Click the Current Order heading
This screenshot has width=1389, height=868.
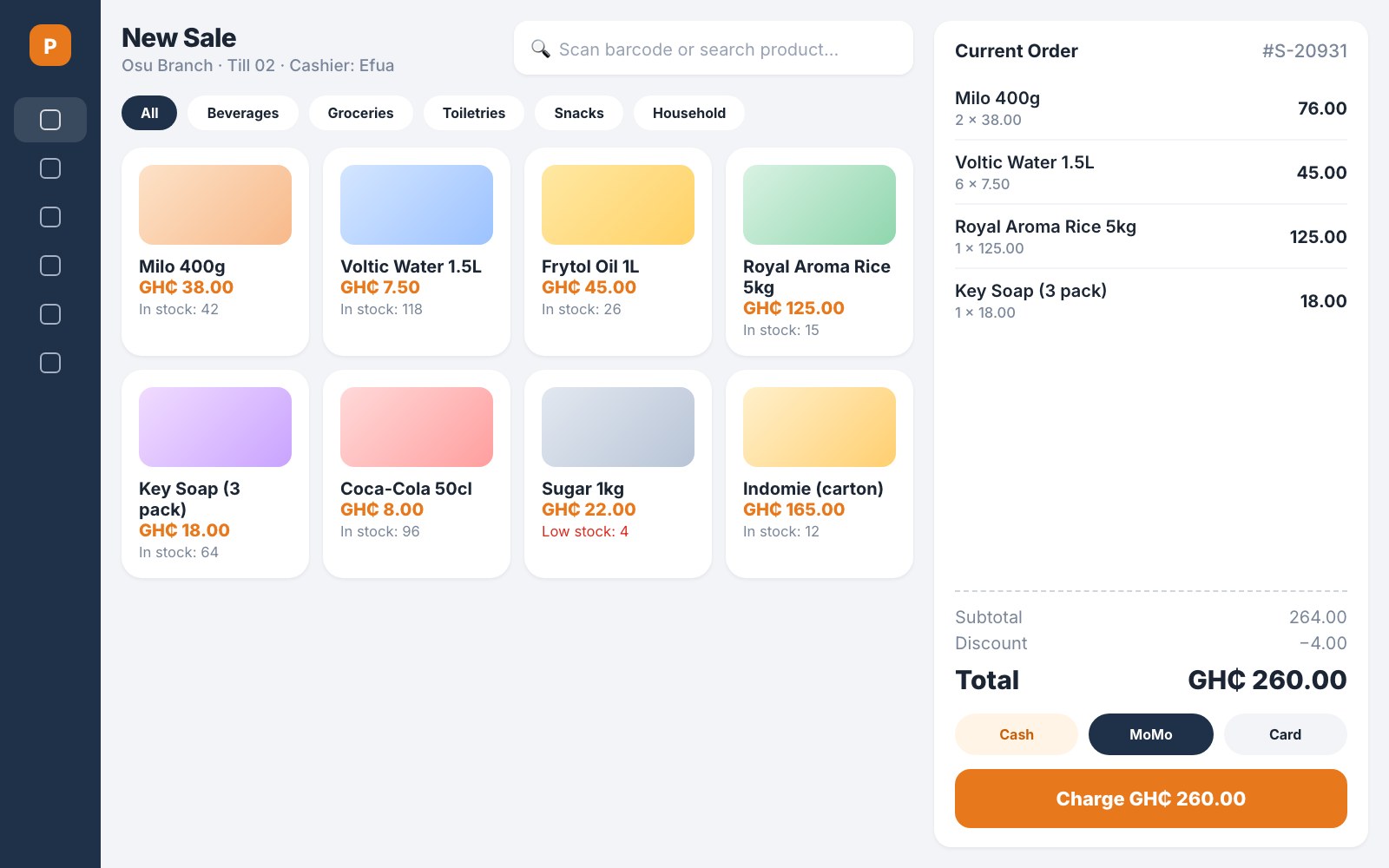tap(1017, 50)
